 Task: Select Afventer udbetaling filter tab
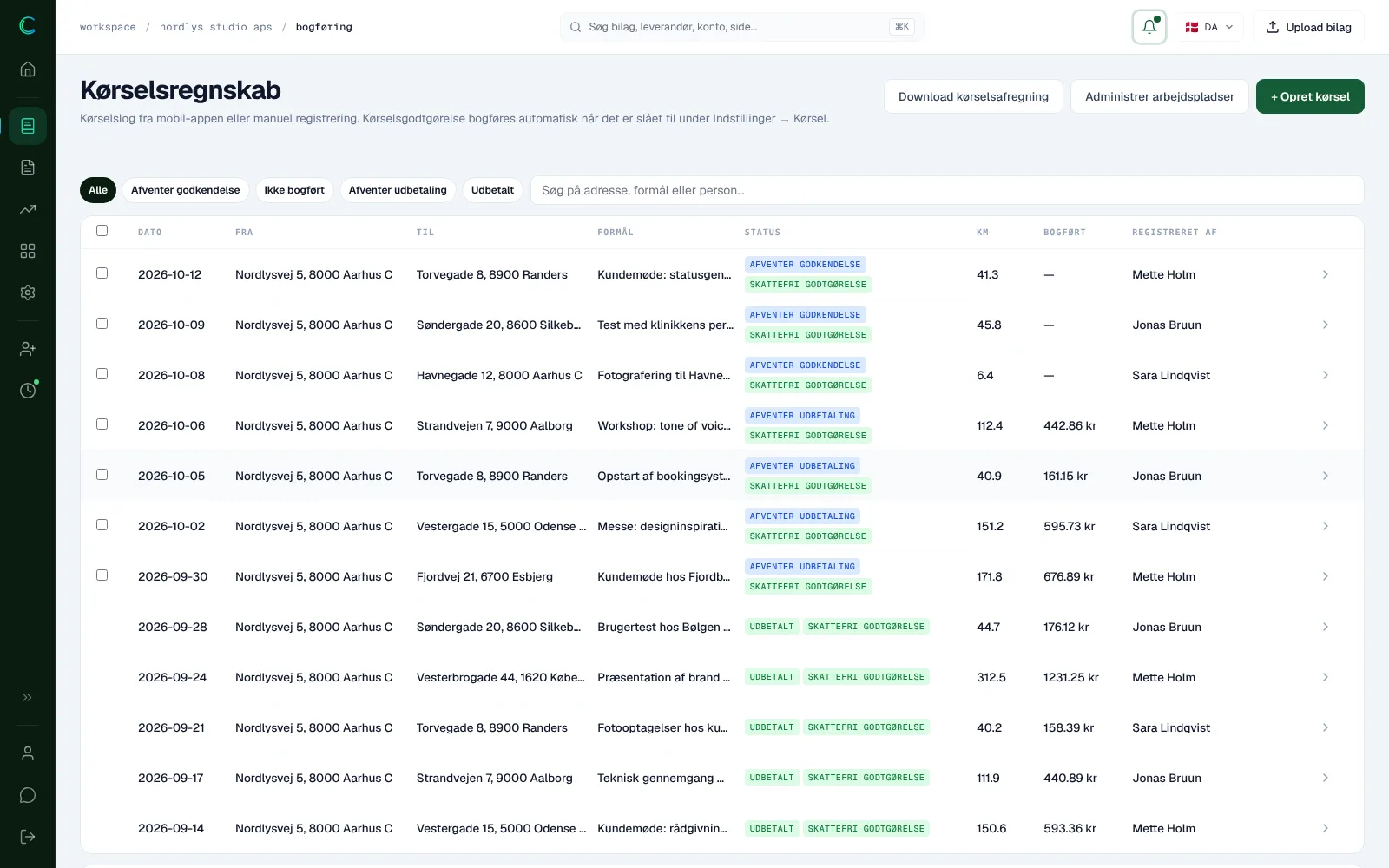(398, 190)
